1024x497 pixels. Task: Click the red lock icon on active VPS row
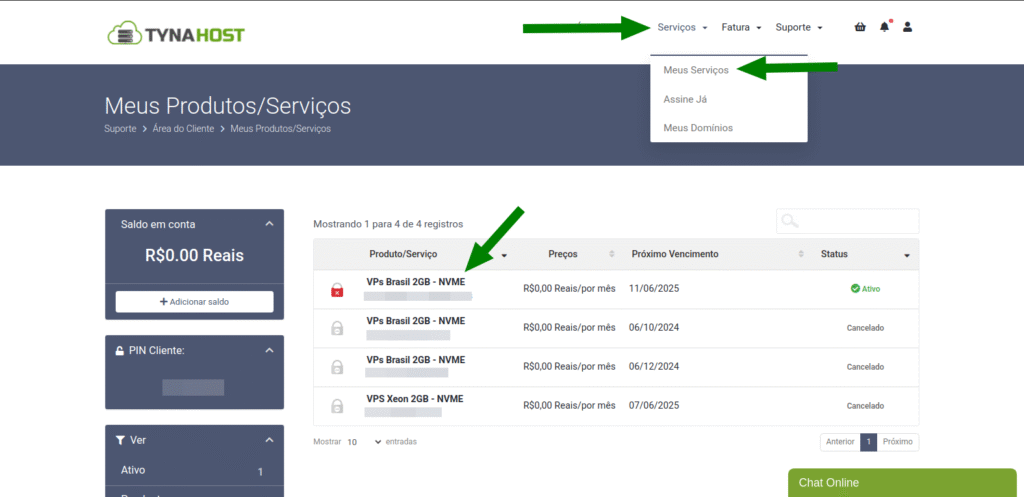[337, 290]
